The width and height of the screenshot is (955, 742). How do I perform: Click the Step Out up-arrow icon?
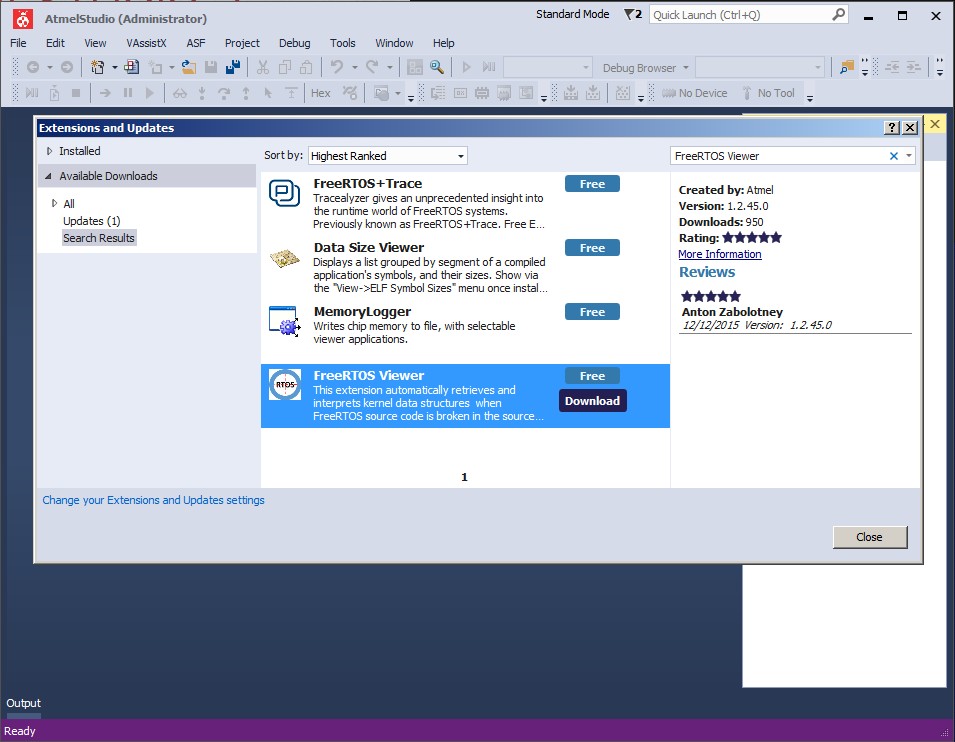coord(245,93)
